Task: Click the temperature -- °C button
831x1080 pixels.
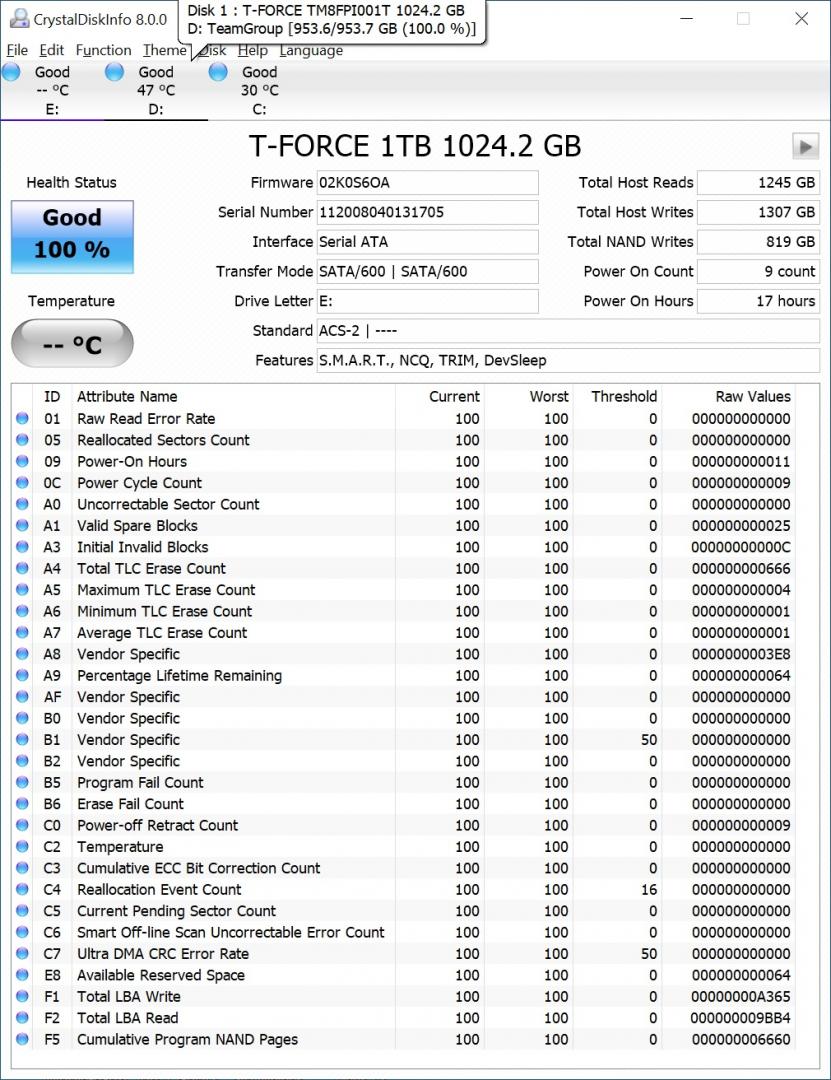Action: click(x=72, y=343)
